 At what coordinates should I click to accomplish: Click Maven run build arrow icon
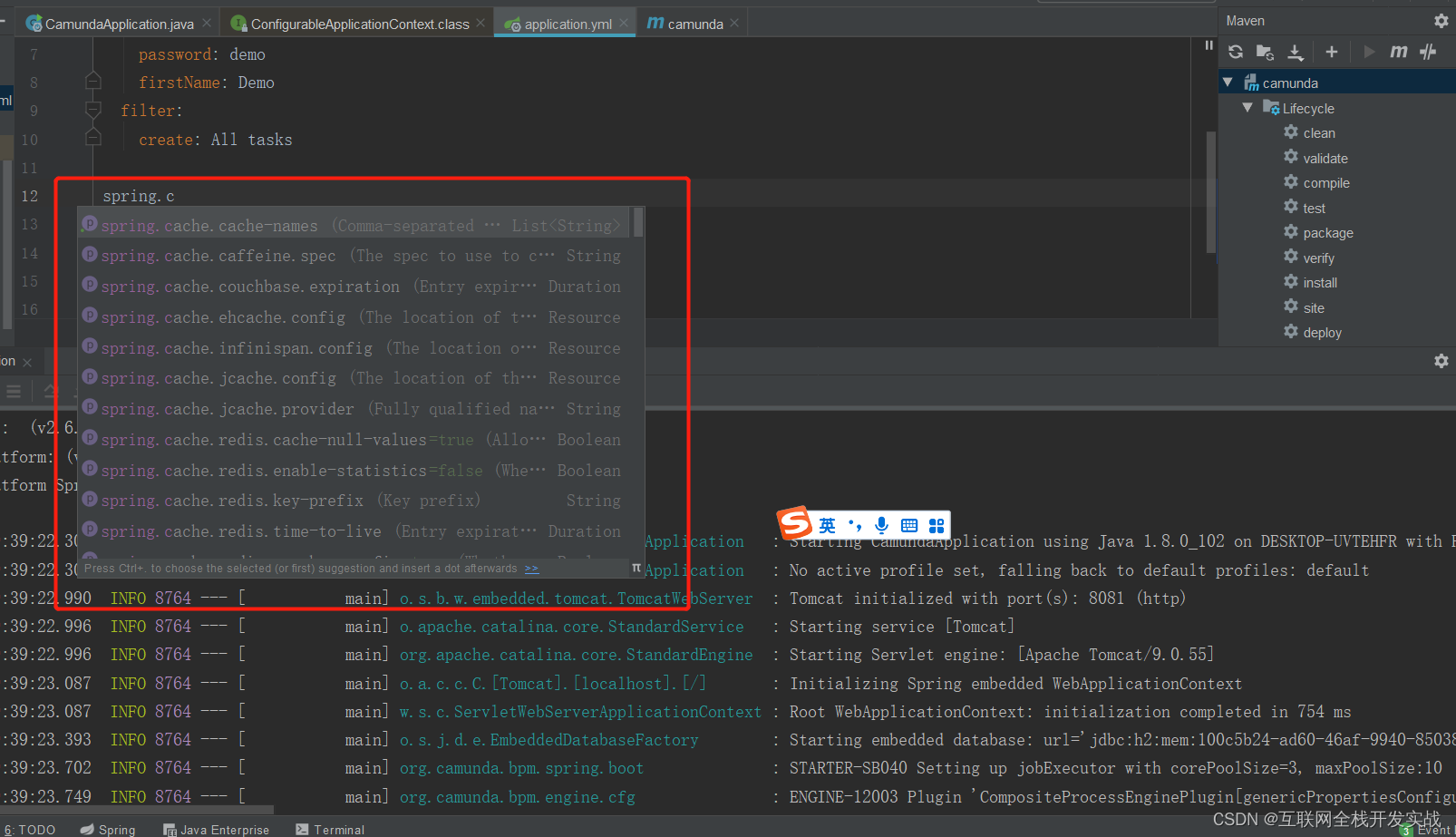pyautogui.click(x=1369, y=52)
